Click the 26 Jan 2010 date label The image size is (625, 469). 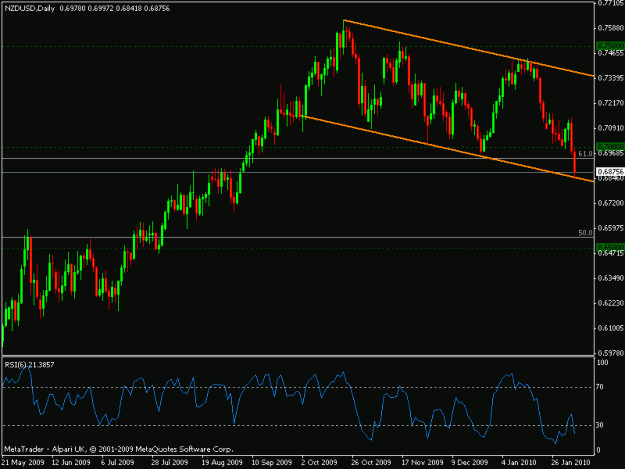571,463
